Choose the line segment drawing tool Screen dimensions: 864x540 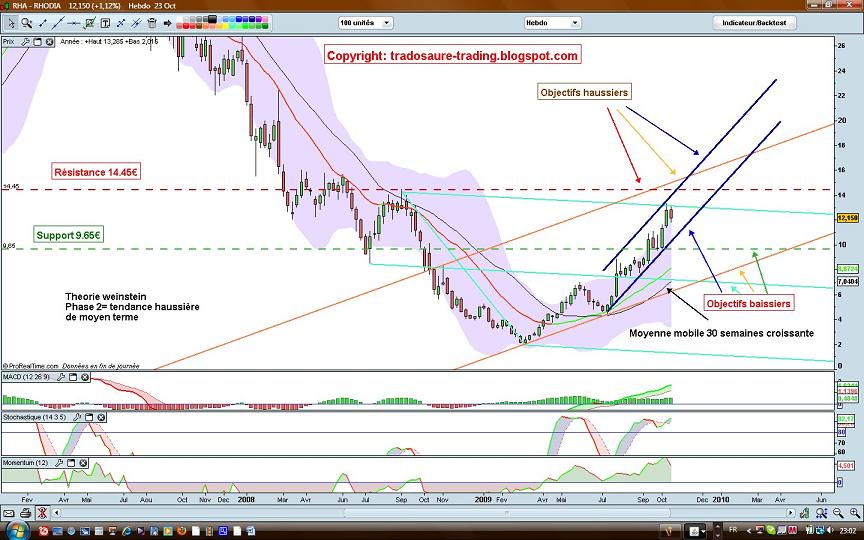pos(42,23)
